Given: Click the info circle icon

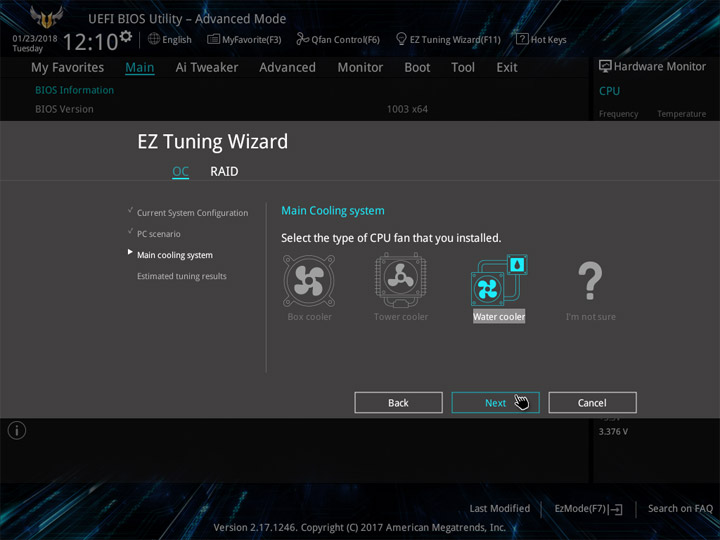Looking at the screenshot, I should [17, 430].
